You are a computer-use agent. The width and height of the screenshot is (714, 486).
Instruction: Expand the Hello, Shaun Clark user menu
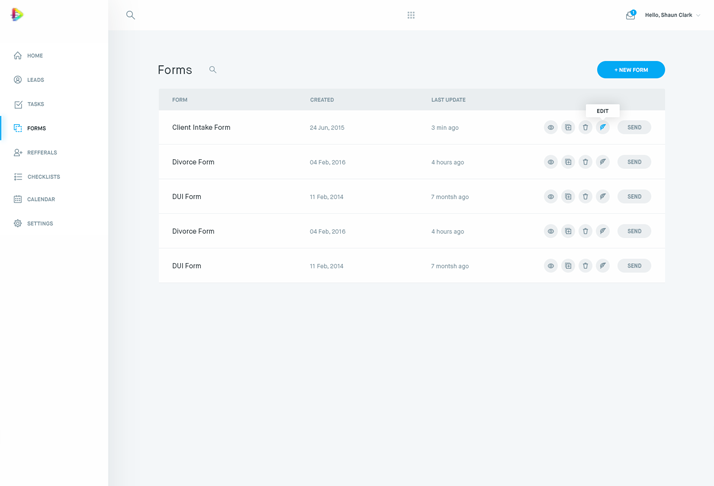tap(673, 15)
